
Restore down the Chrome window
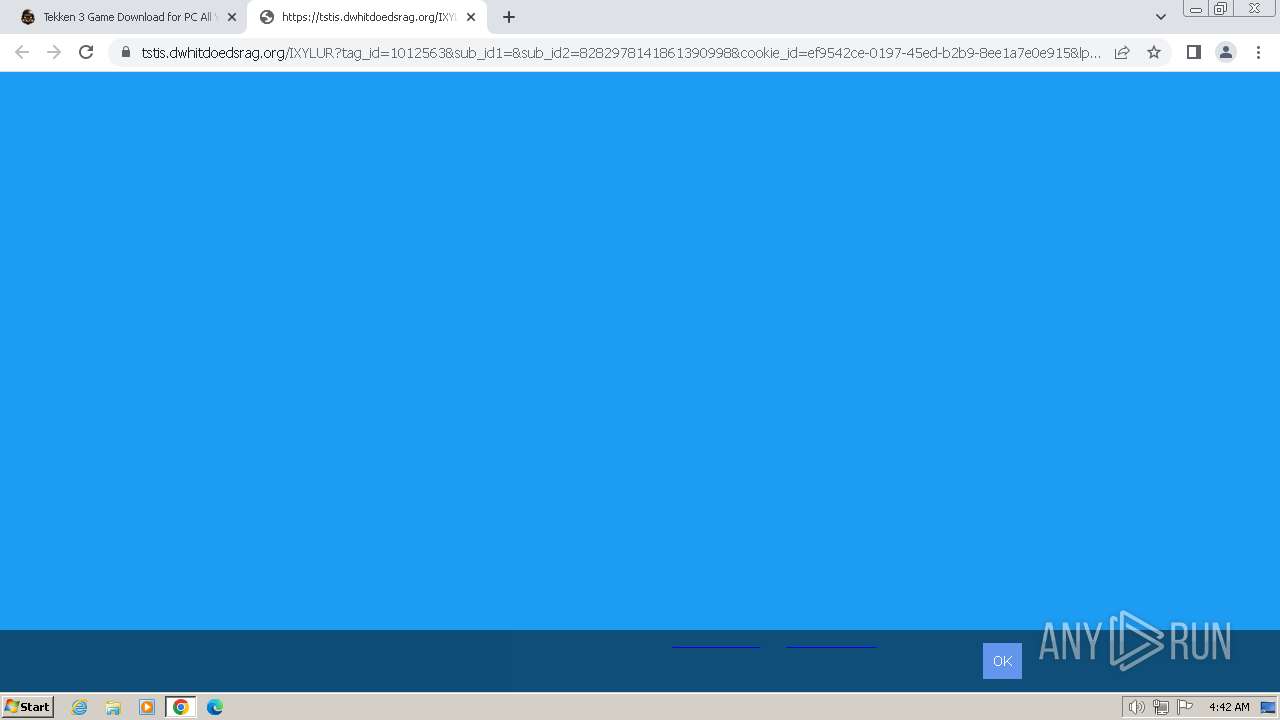(x=1221, y=8)
